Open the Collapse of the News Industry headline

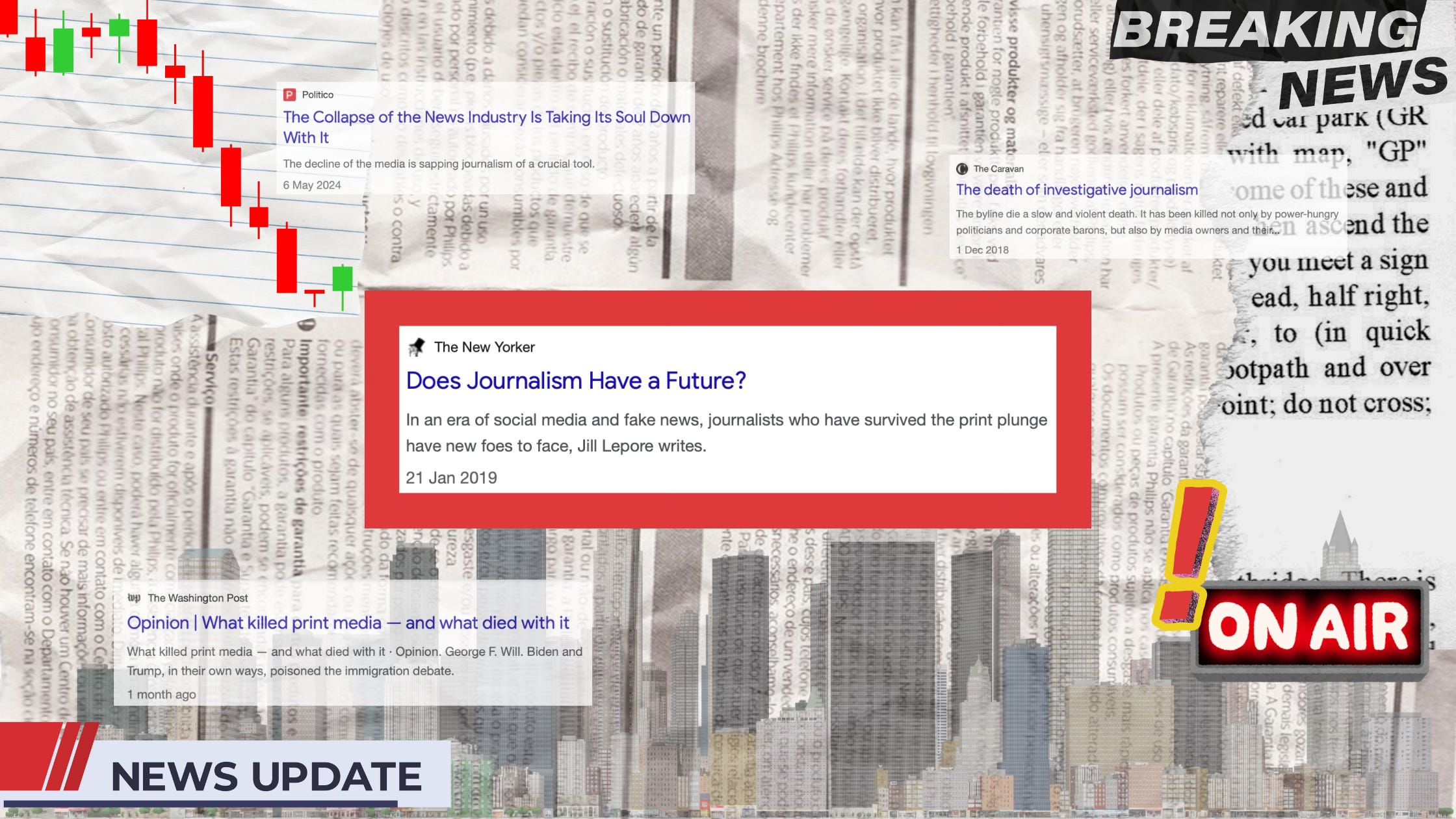(486, 118)
